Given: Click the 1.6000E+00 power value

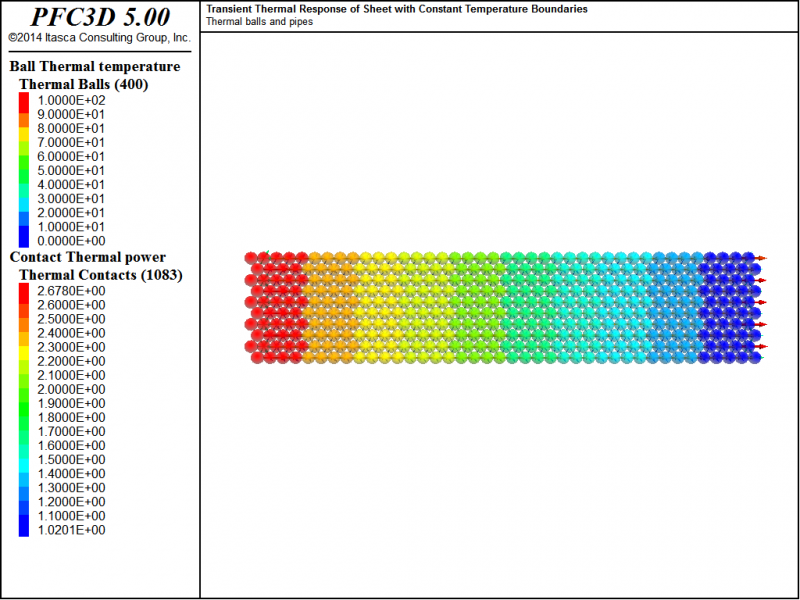Looking at the screenshot, I should tap(71, 445).
